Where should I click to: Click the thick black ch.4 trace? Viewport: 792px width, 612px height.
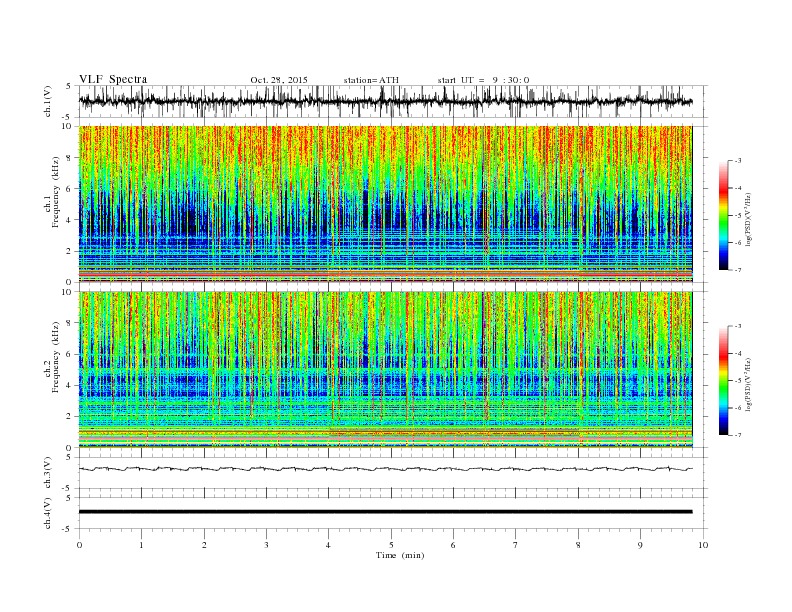(385, 512)
